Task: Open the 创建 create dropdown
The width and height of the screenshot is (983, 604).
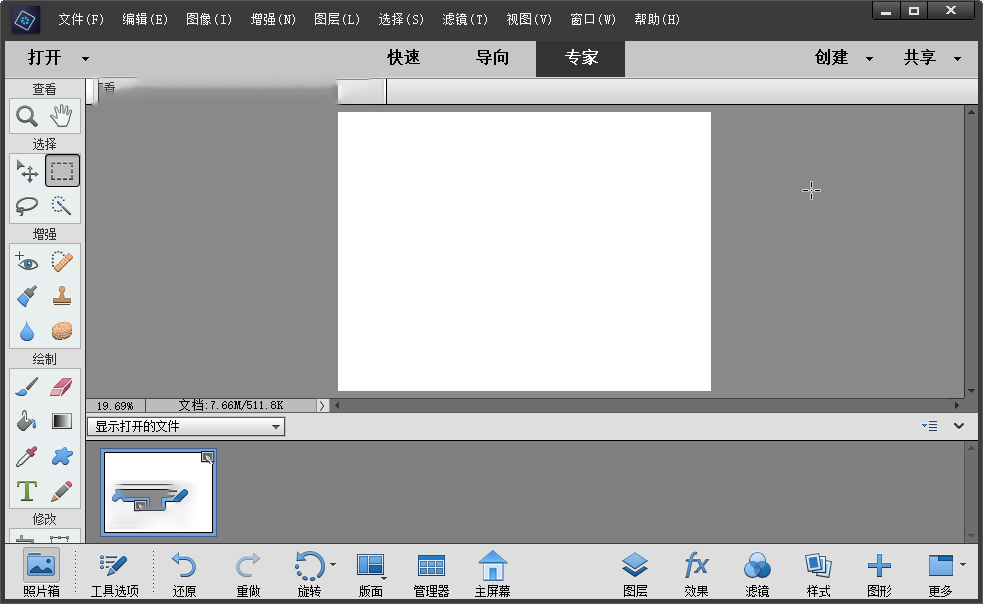Action: 843,58
